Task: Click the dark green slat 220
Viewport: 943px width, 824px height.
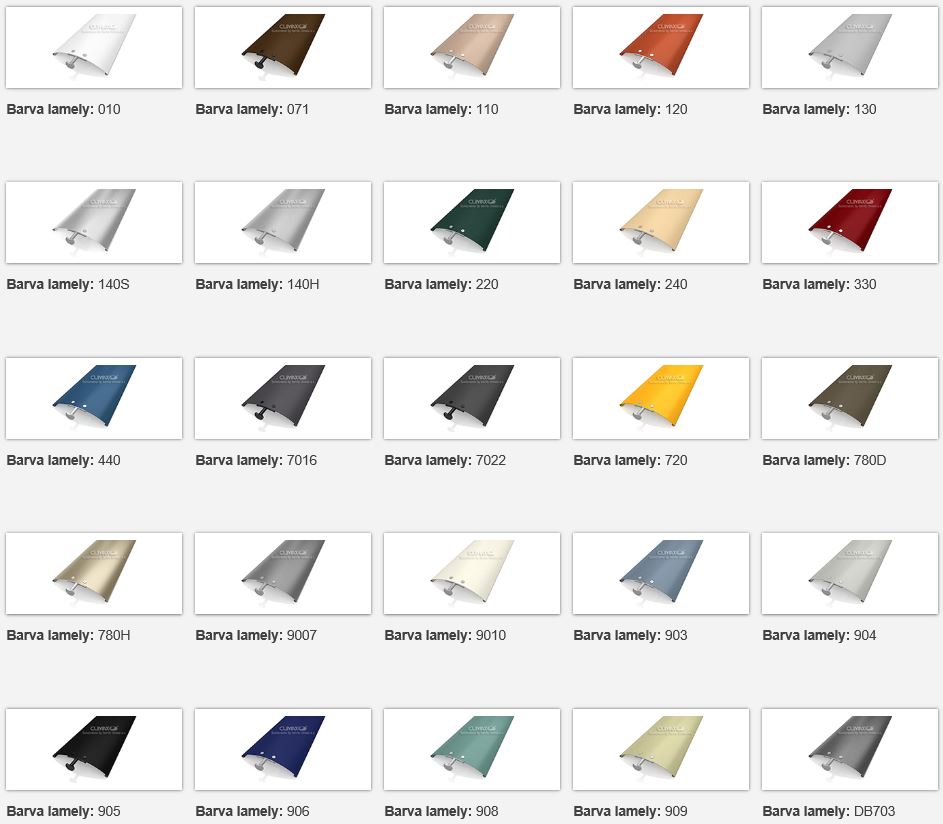Action: coord(472,223)
